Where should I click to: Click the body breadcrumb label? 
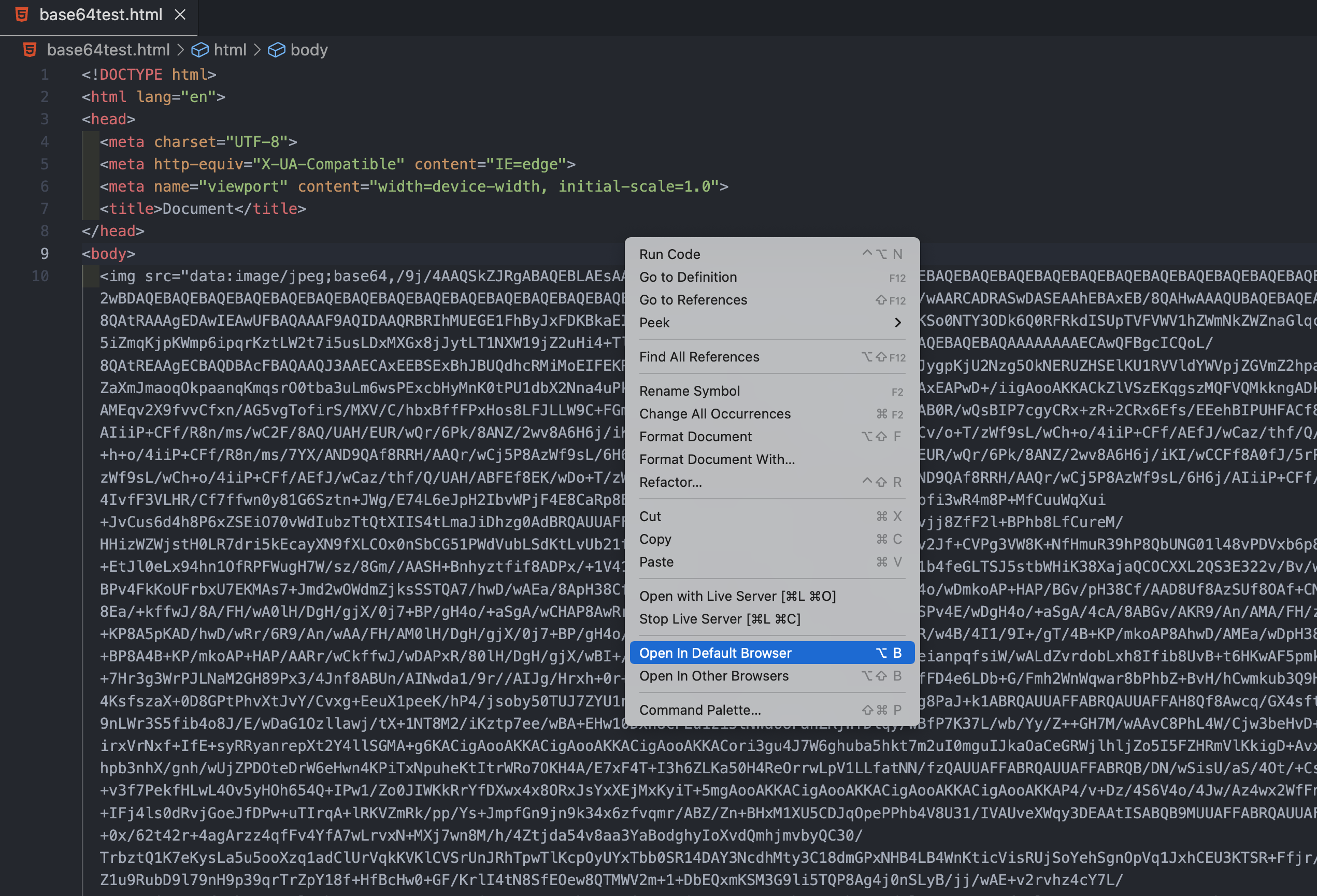[x=309, y=50]
